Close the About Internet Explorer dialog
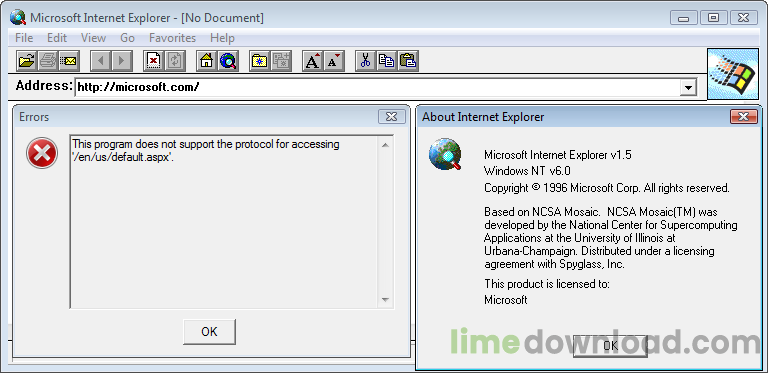 click(744, 117)
